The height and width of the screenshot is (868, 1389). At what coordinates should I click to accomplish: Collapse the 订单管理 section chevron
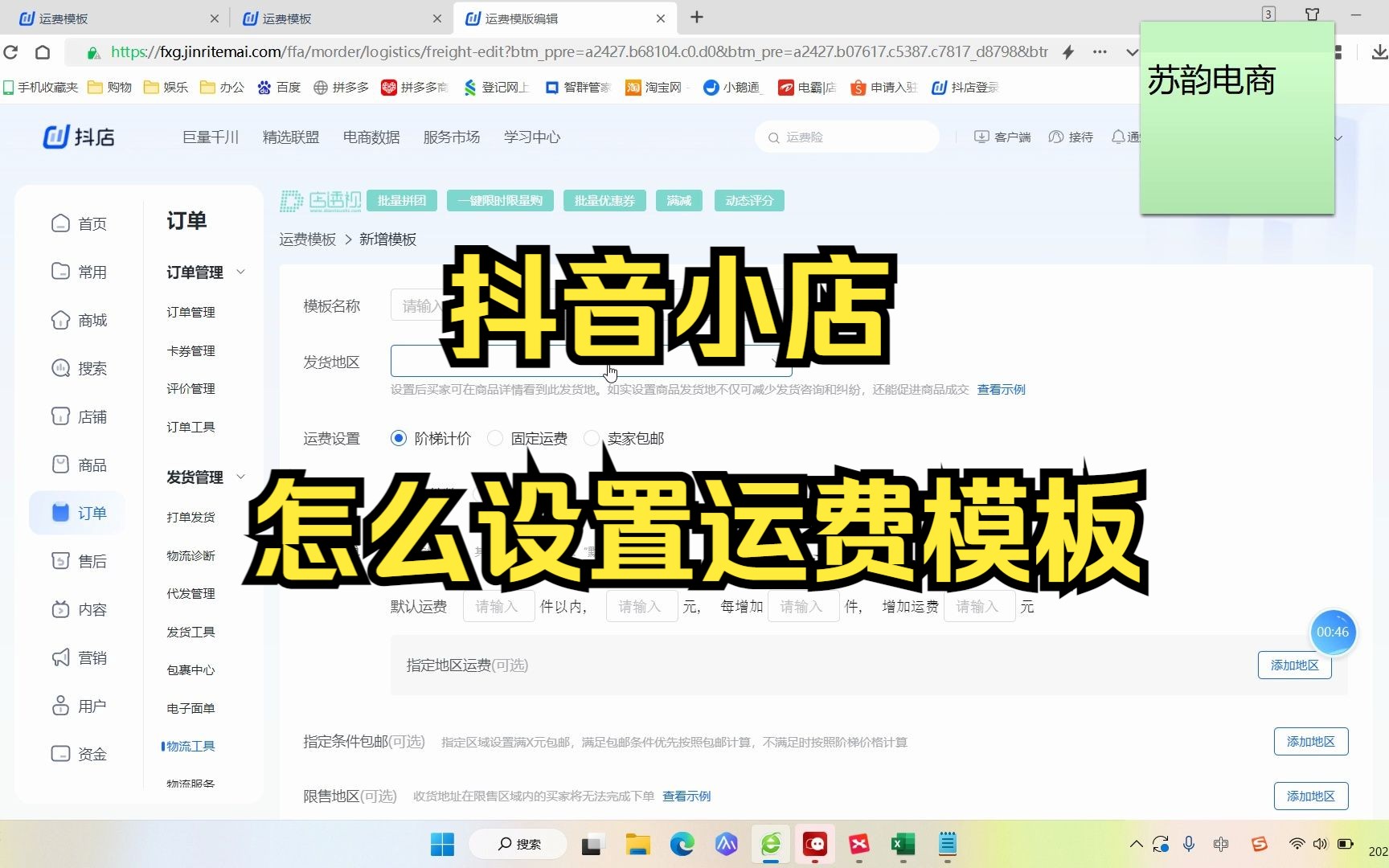tap(241, 272)
